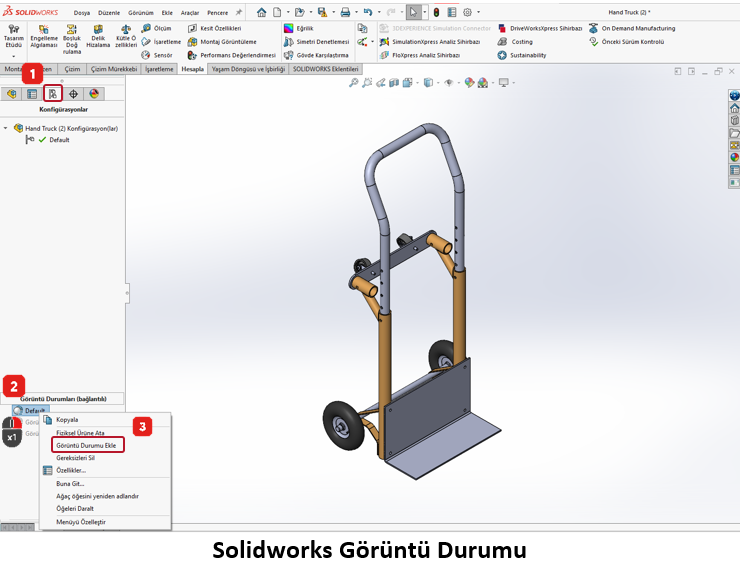This screenshot has width=742, height=565.
Task: Click Özellikler... in the context menu
Action: point(71,470)
